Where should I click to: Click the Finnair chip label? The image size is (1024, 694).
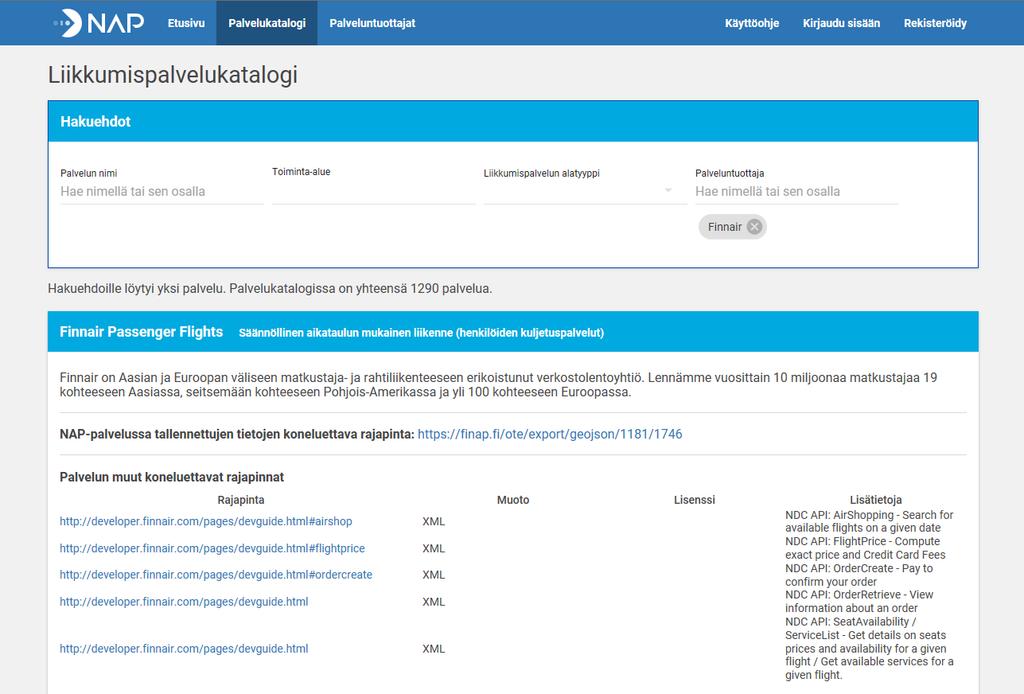pos(725,227)
